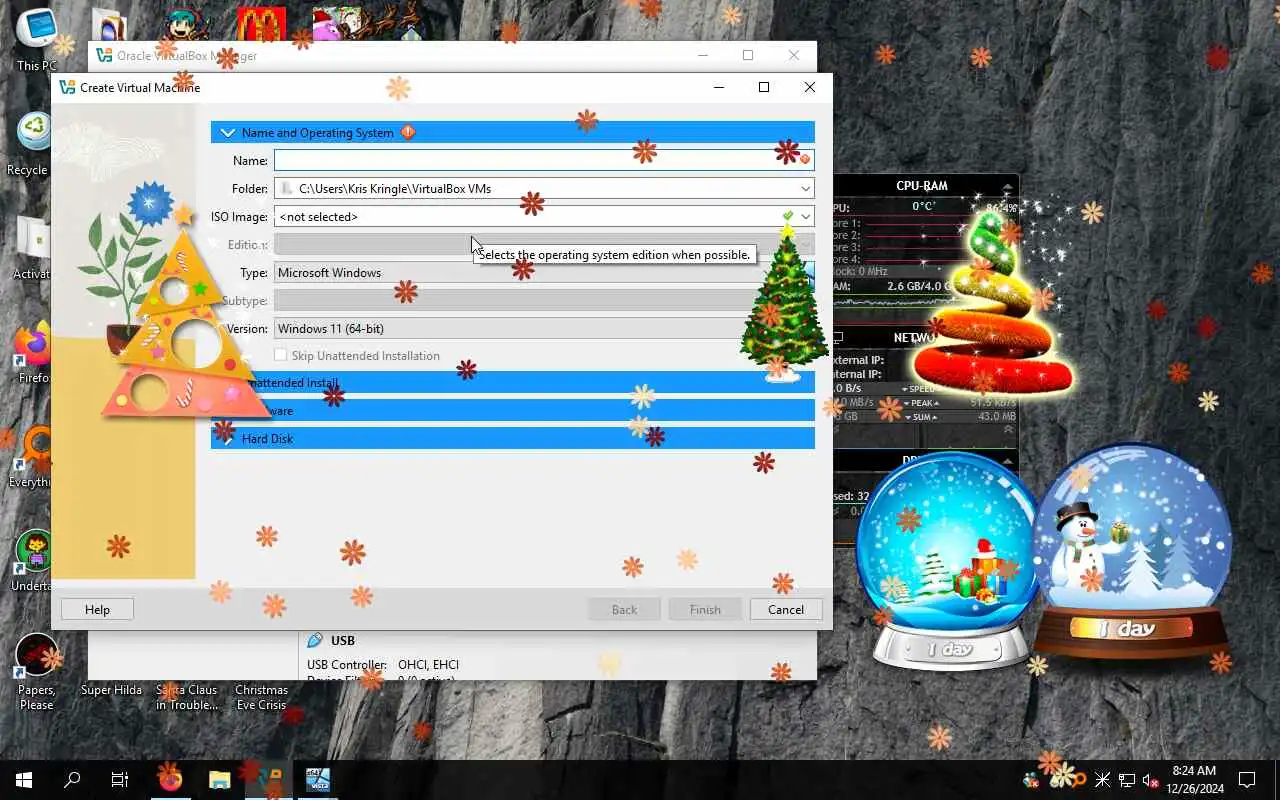Screen dimensions: 1280x800
Task: Toggle Skip Unattended Installation checkbox
Action: (x=281, y=355)
